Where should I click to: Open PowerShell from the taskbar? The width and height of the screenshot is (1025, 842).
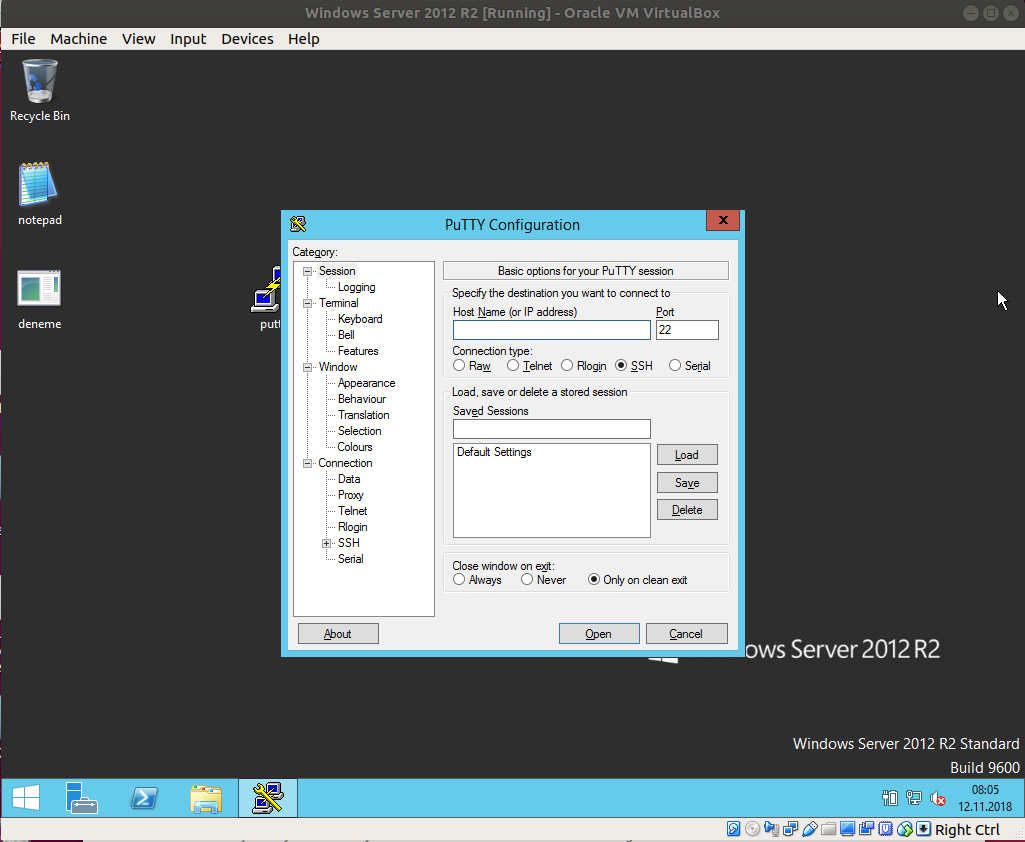tap(144, 798)
